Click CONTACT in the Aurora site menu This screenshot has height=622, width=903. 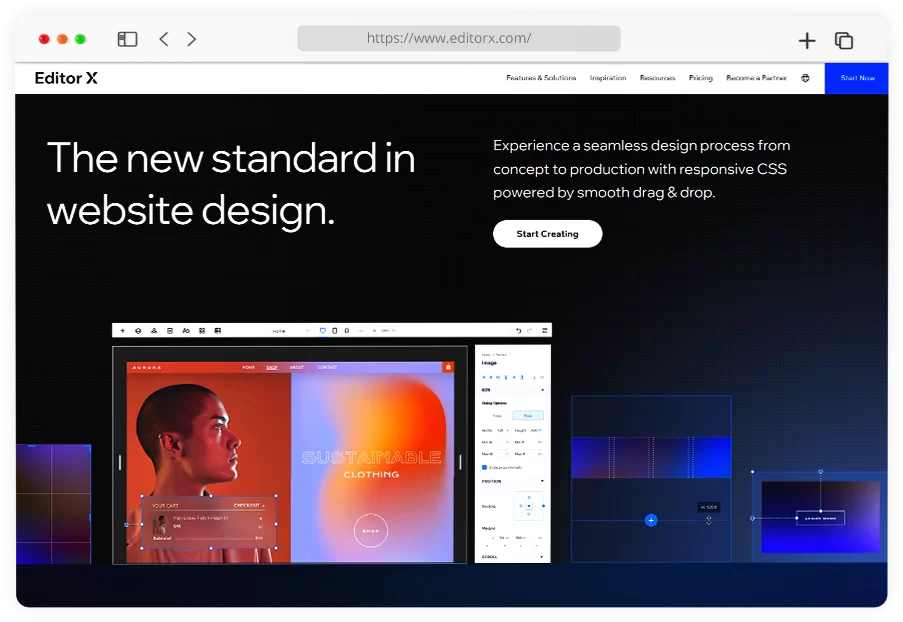(x=327, y=367)
